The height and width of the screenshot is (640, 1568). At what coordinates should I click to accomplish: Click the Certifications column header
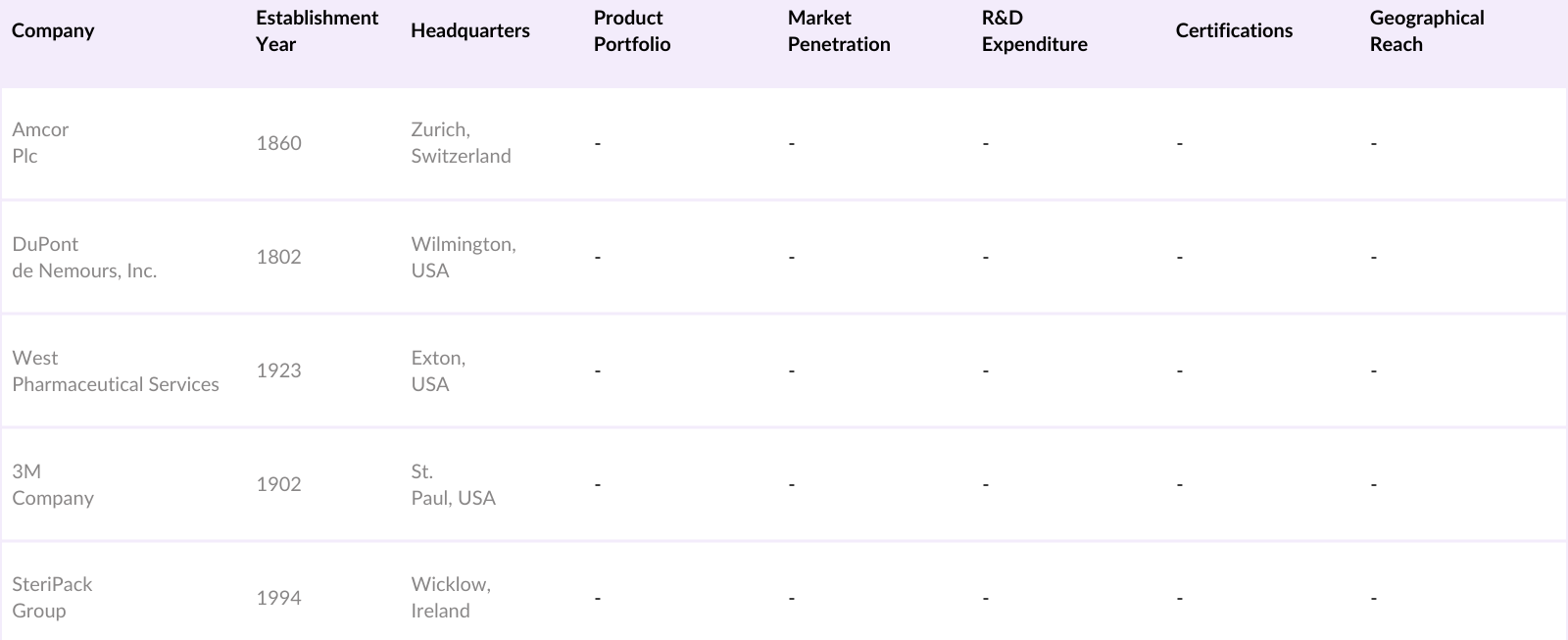tap(1234, 30)
